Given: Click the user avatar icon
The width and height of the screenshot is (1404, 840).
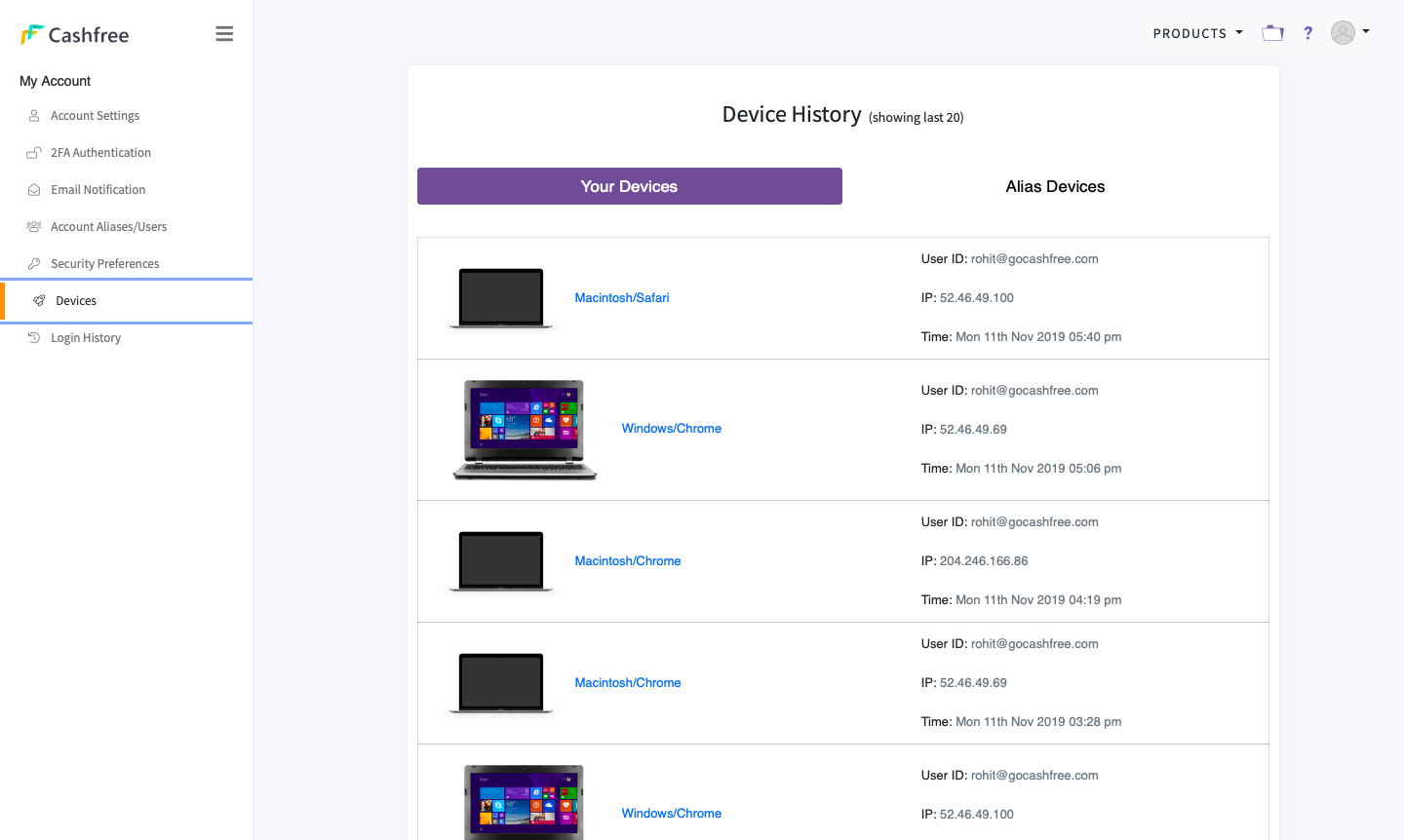Looking at the screenshot, I should click(1343, 32).
